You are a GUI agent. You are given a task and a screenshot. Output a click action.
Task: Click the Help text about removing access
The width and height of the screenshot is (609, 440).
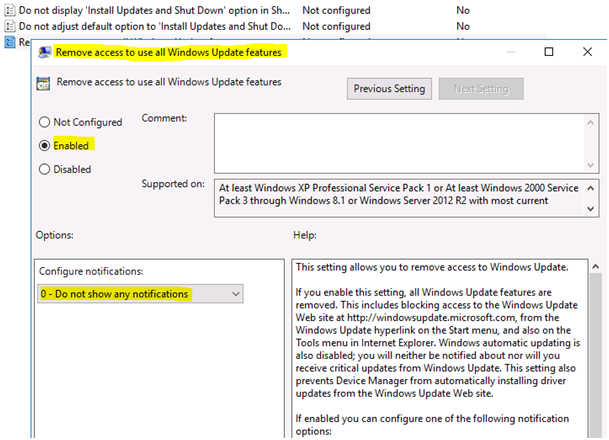(x=432, y=267)
